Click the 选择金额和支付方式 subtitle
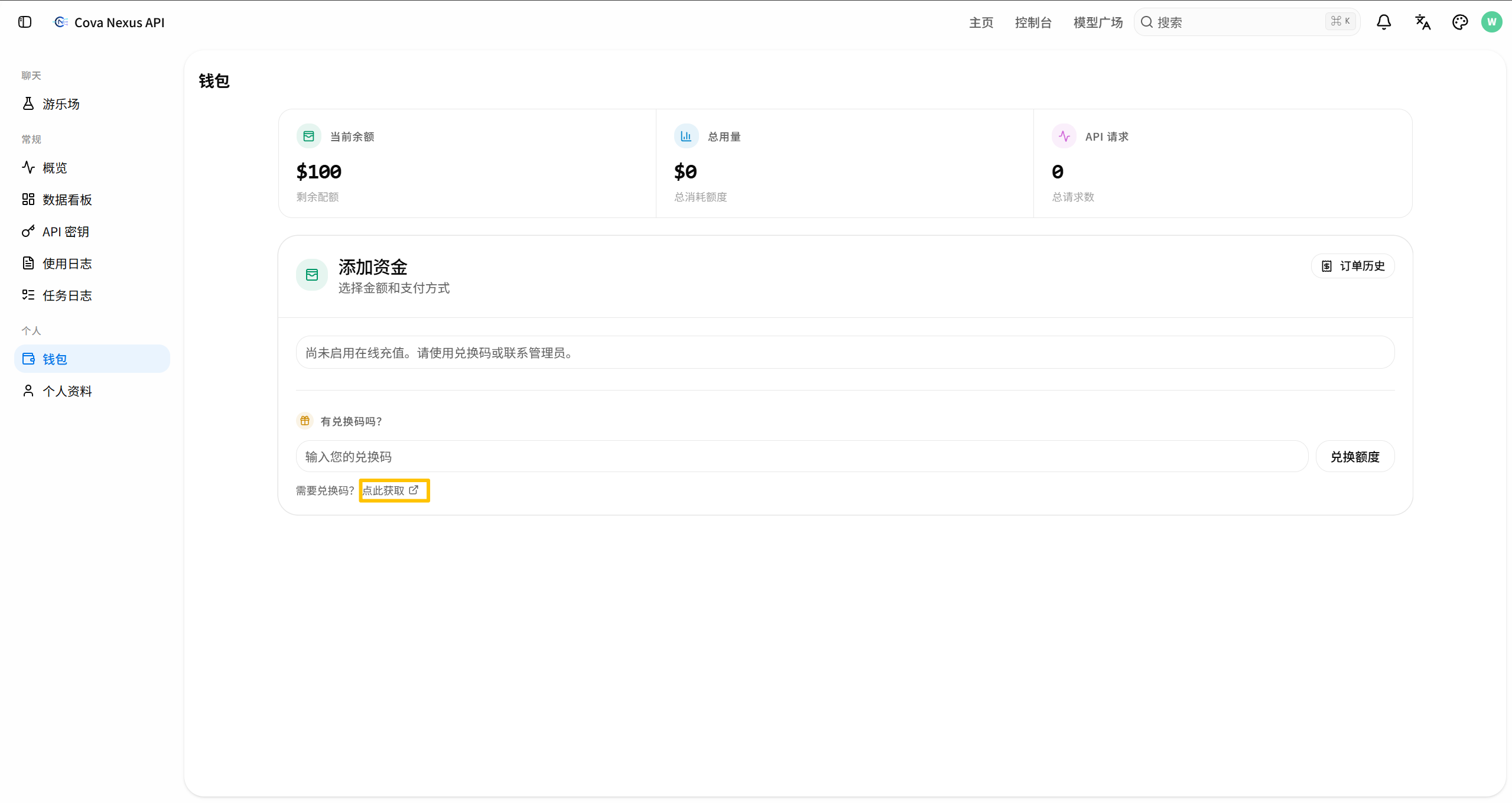The width and height of the screenshot is (1512, 803). (x=394, y=288)
